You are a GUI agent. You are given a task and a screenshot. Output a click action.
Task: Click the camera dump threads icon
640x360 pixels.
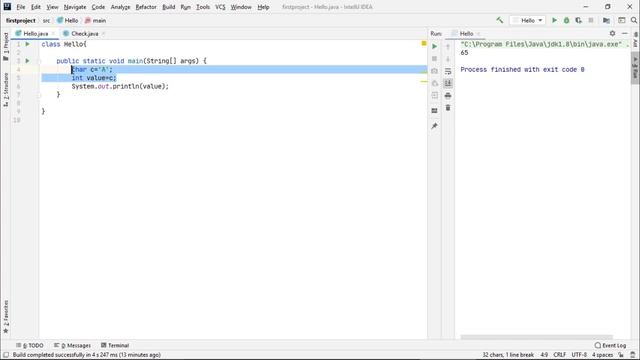point(434,71)
